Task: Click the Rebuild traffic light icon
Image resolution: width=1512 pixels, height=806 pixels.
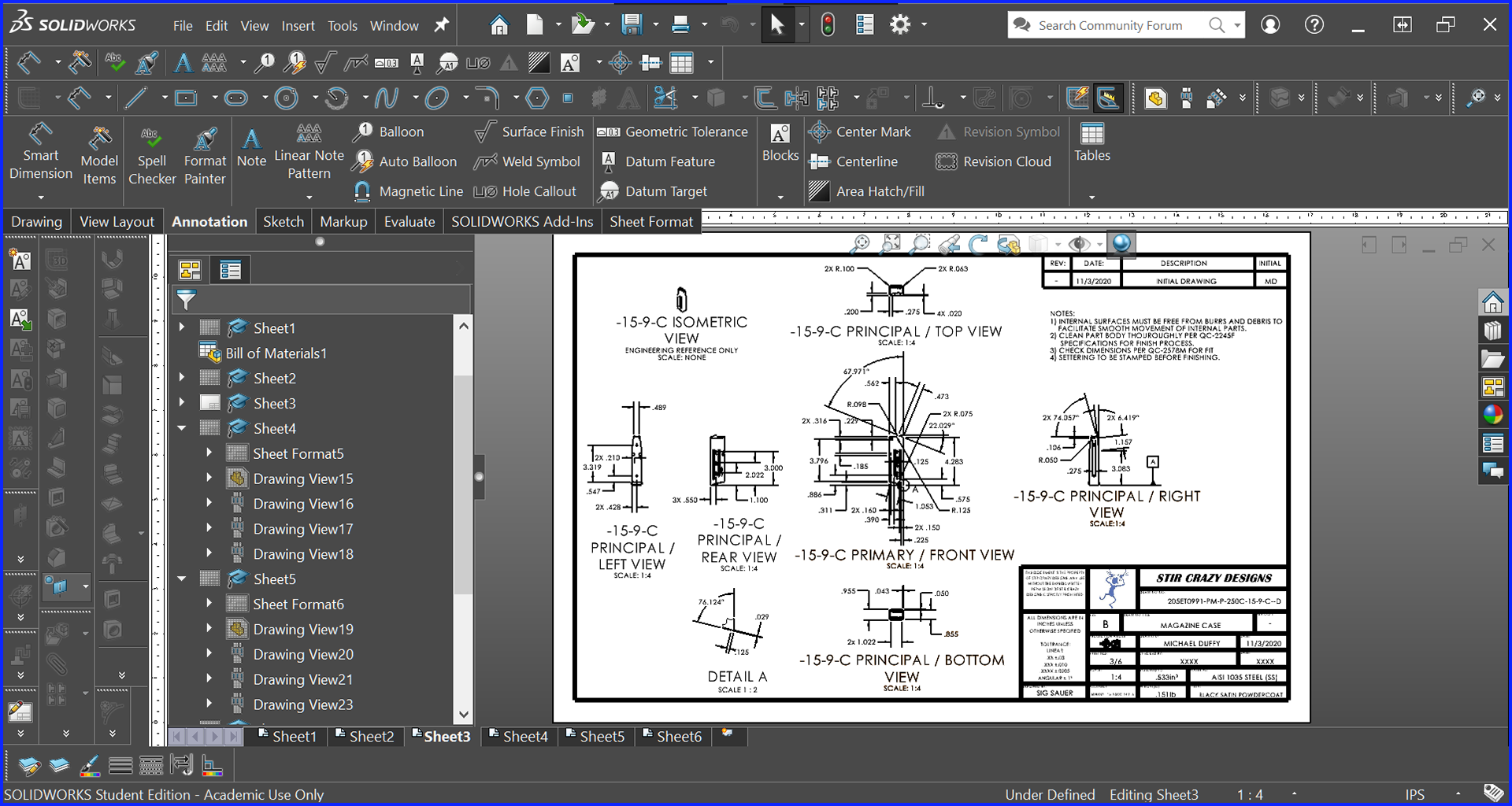Action: pyautogui.click(x=828, y=24)
